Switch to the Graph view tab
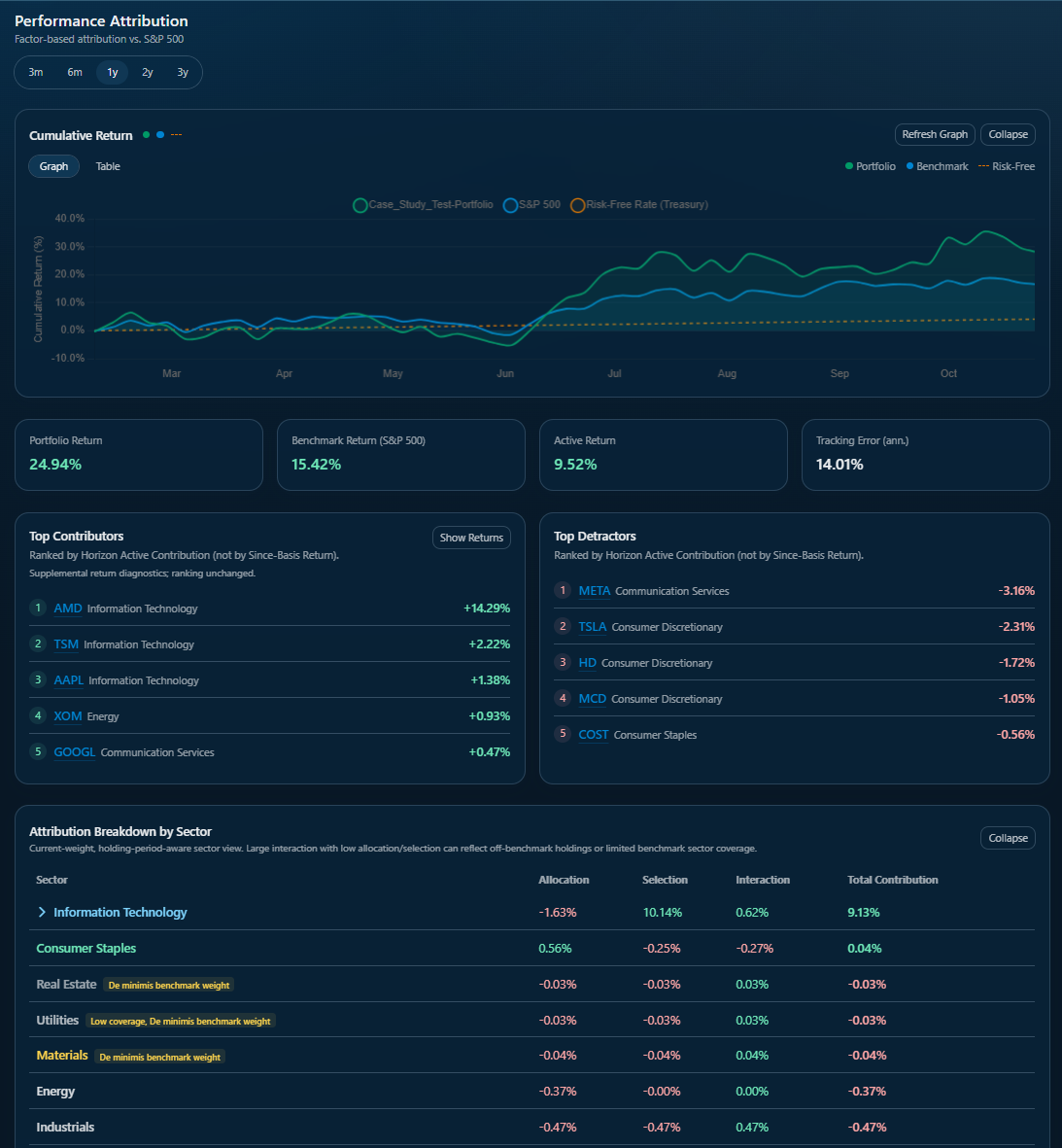Image resolution: width=1062 pixels, height=1148 pixels. point(54,166)
